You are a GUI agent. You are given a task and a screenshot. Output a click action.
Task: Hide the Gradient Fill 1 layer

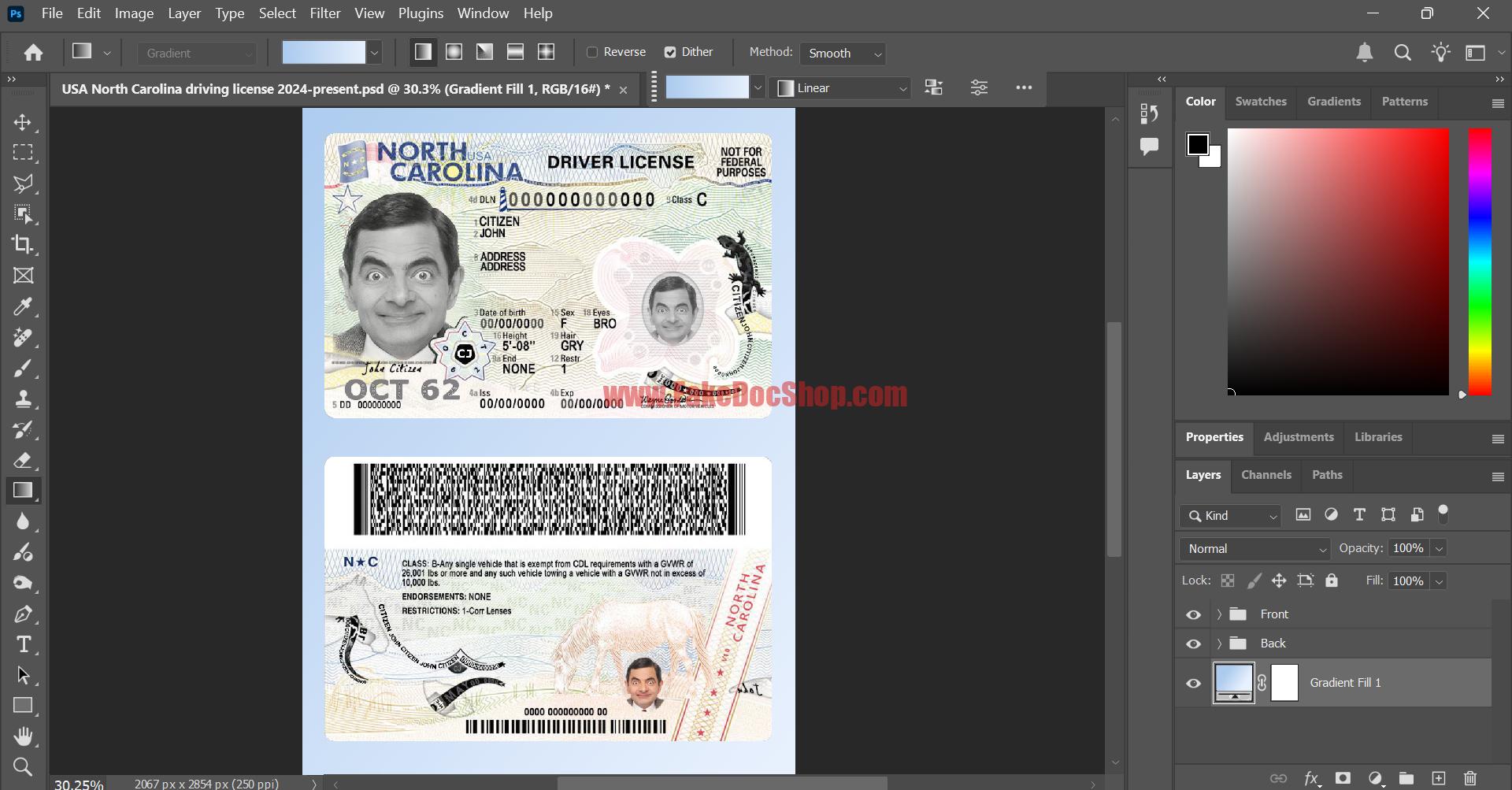[1193, 683]
